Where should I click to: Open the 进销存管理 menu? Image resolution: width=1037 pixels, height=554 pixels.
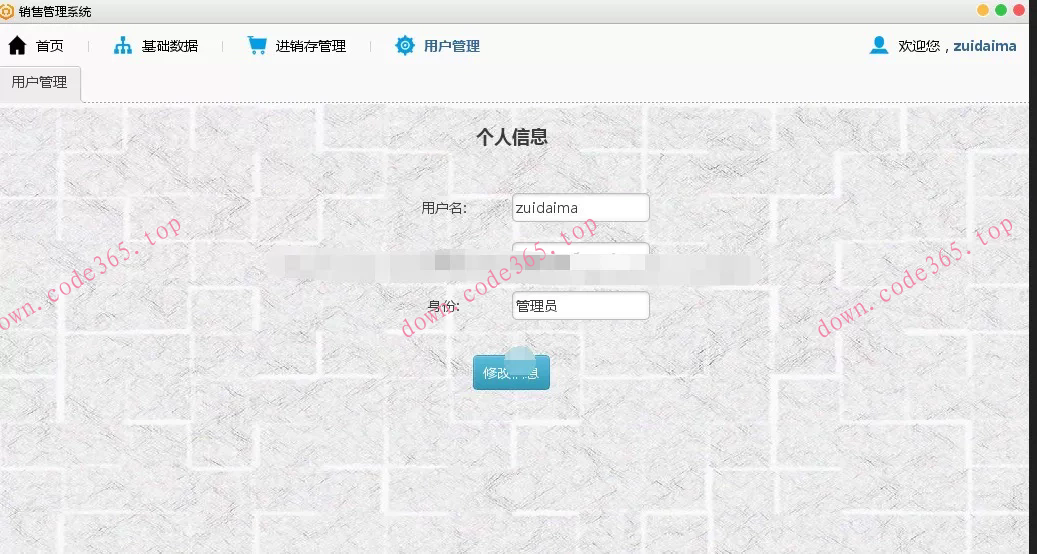(x=311, y=46)
